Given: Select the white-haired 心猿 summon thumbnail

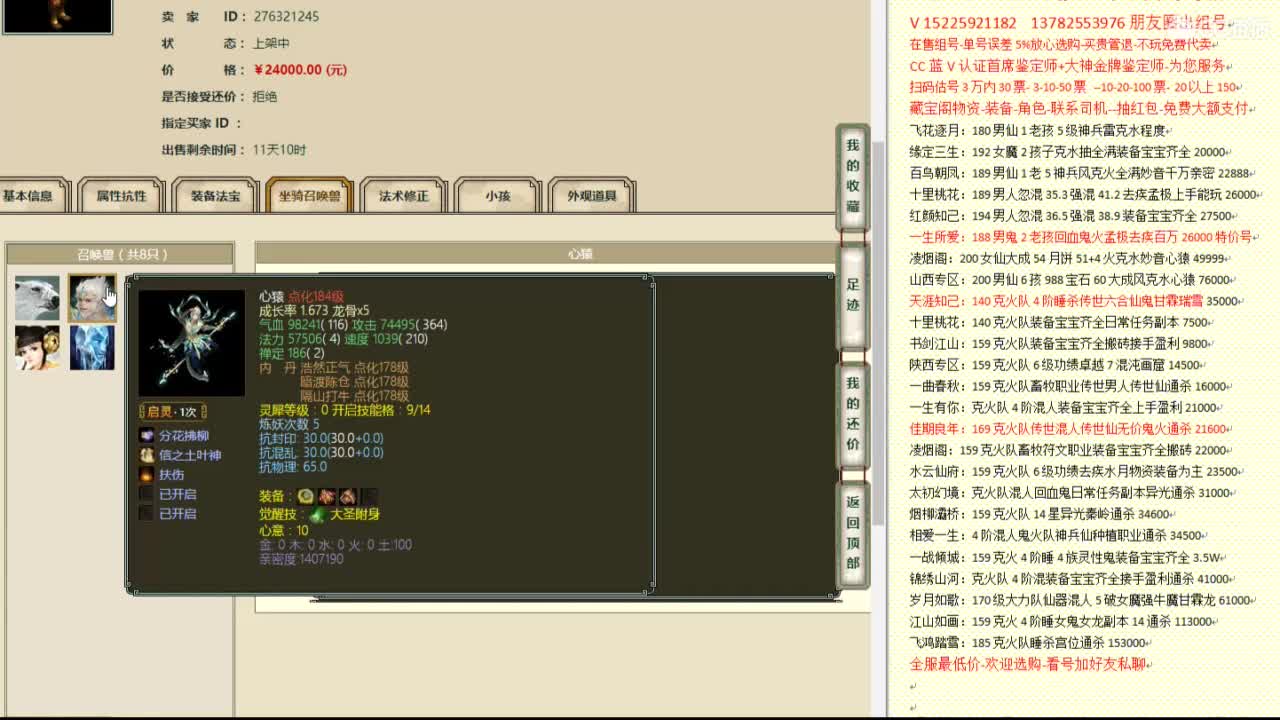Looking at the screenshot, I should (91, 298).
